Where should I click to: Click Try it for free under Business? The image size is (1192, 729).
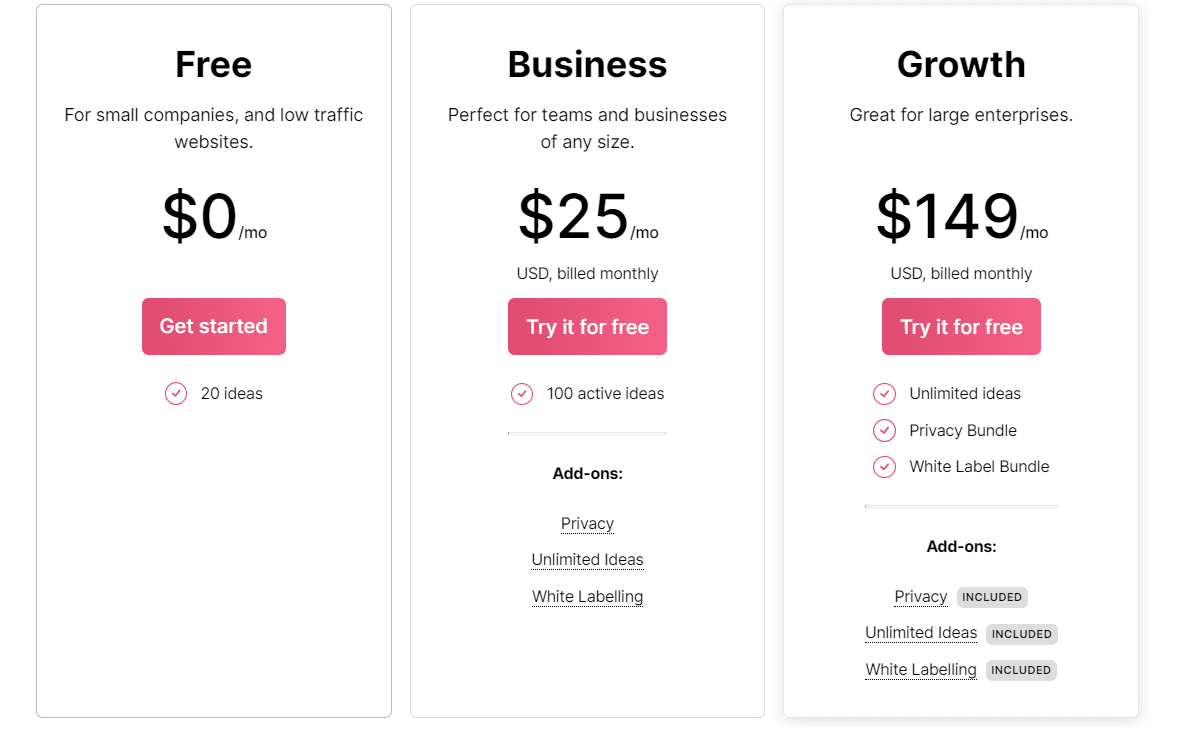(x=587, y=327)
